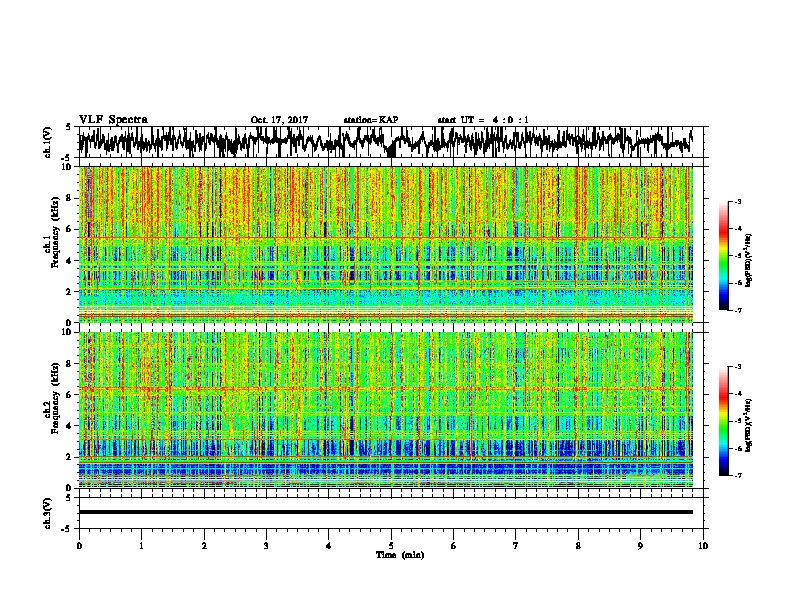Viewport: 792px width, 612px height.
Task: Click the flat black ch.3 signal line
Action: click(385, 512)
